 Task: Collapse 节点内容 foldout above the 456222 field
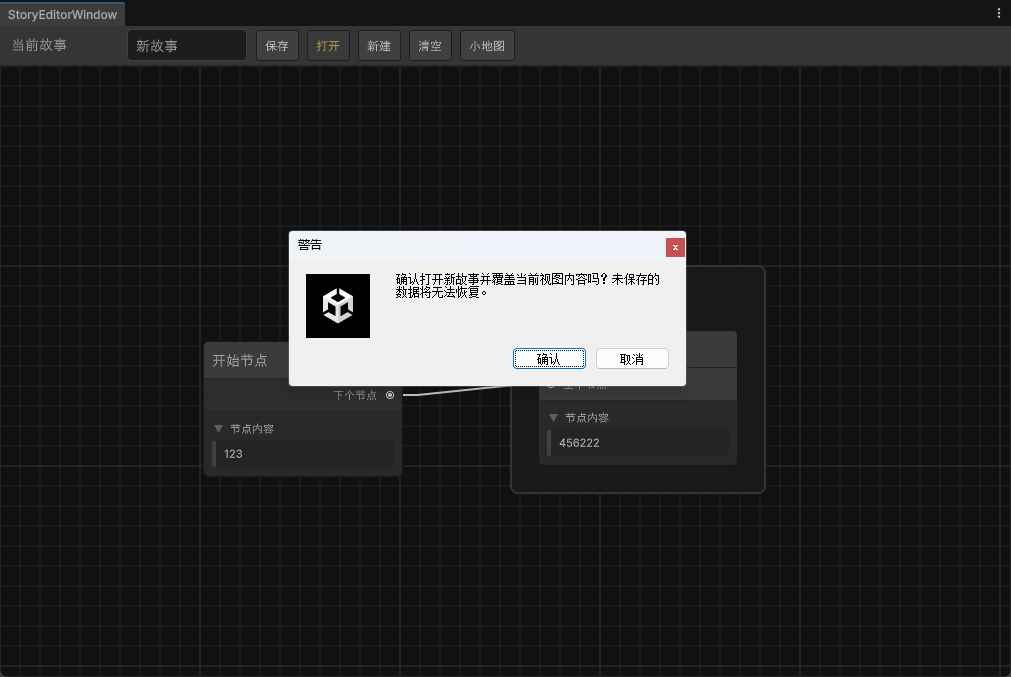[x=554, y=418]
